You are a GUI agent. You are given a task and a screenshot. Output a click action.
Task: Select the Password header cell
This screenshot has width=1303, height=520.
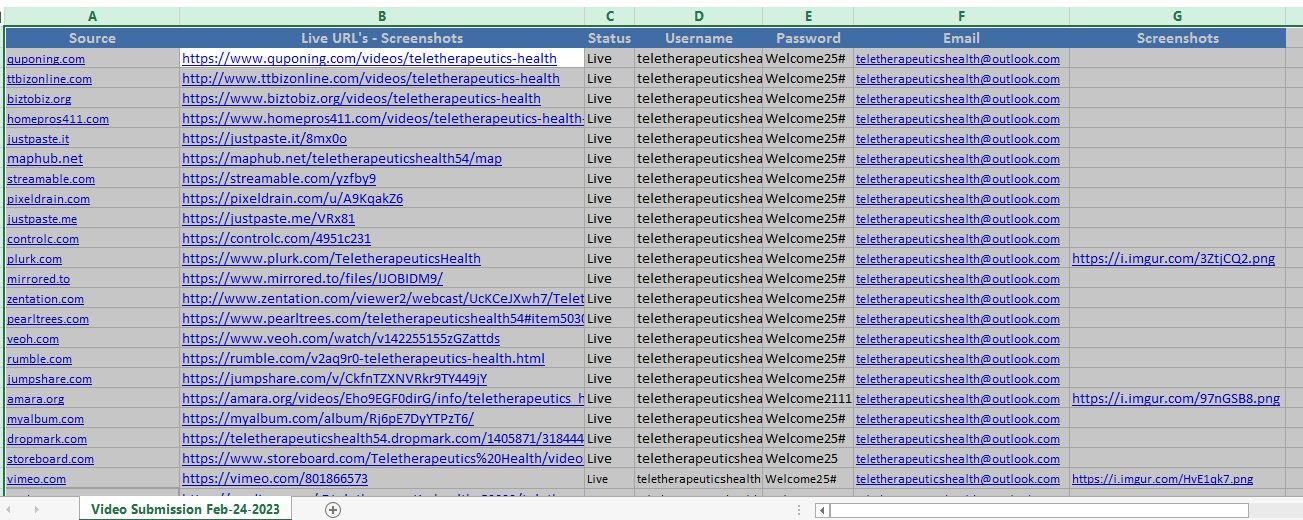808,38
